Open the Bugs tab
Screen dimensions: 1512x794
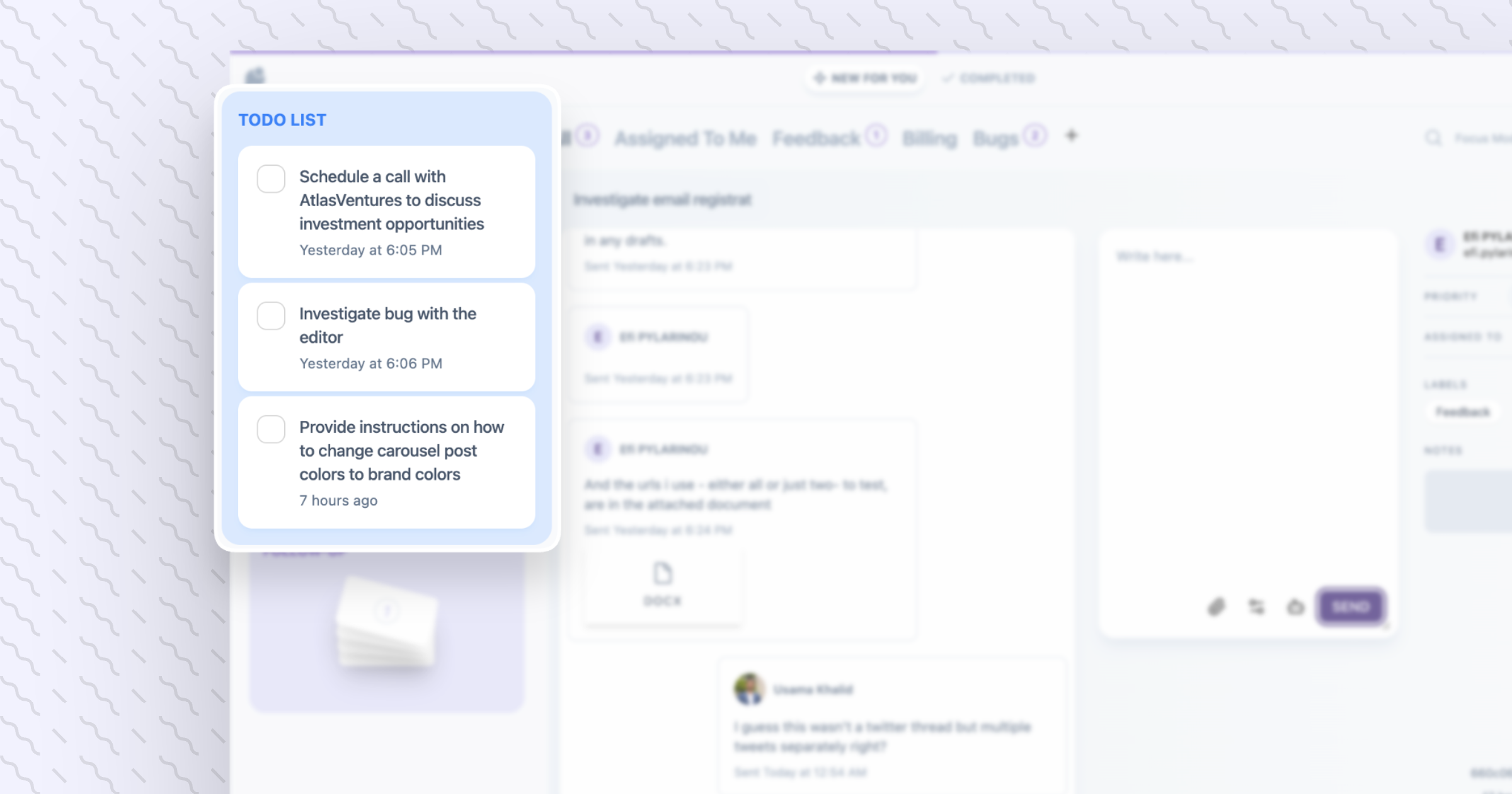click(x=995, y=138)
